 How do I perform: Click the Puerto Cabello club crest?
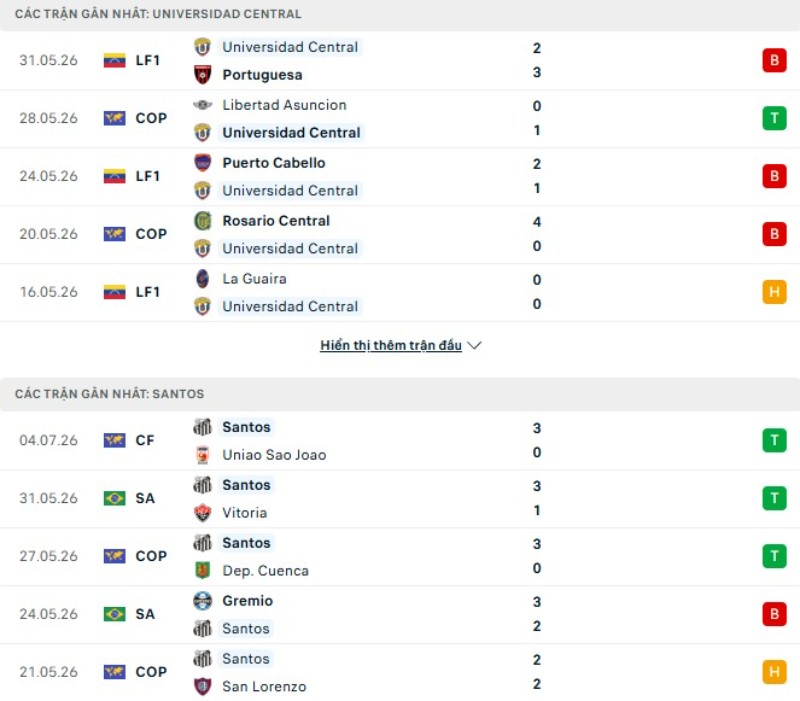click(203, 163)
